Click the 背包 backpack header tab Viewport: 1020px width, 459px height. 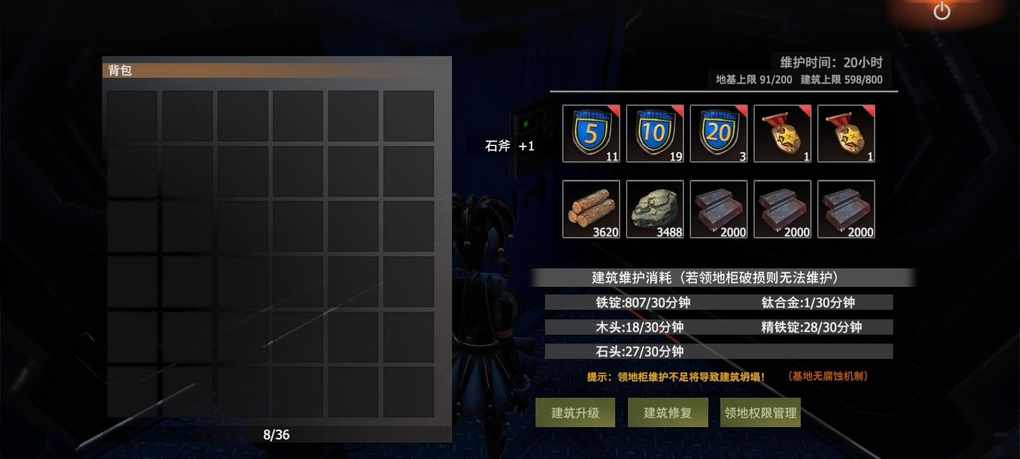[276, 71]
